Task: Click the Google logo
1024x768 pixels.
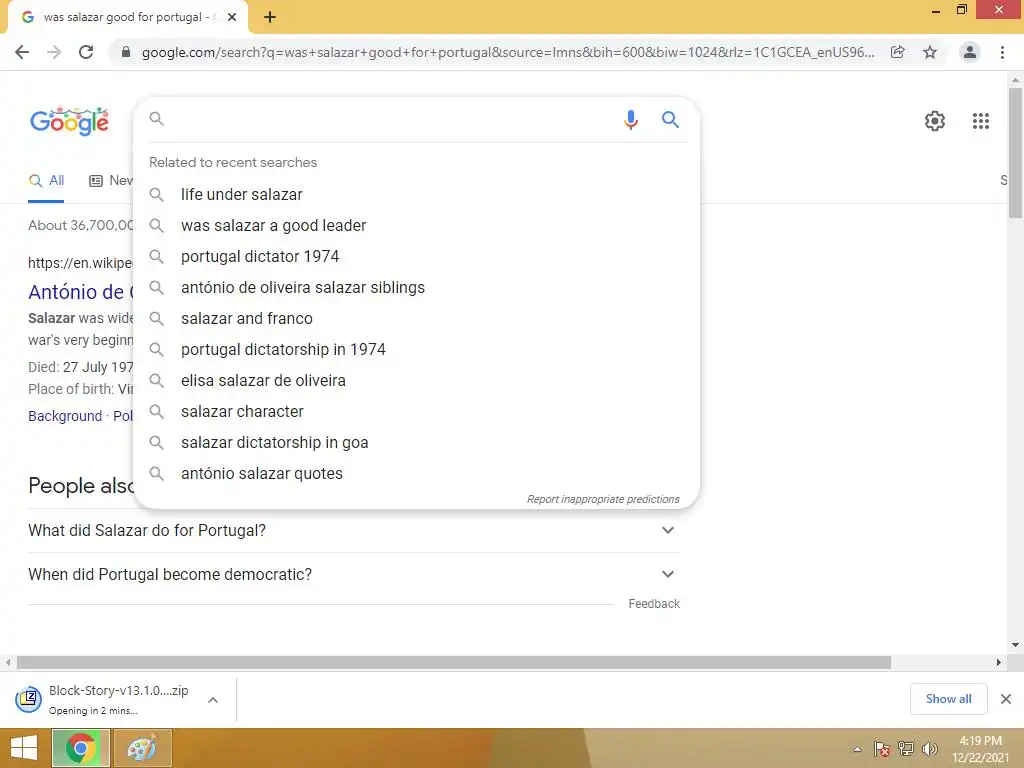Action: click(x=69, y=121)
